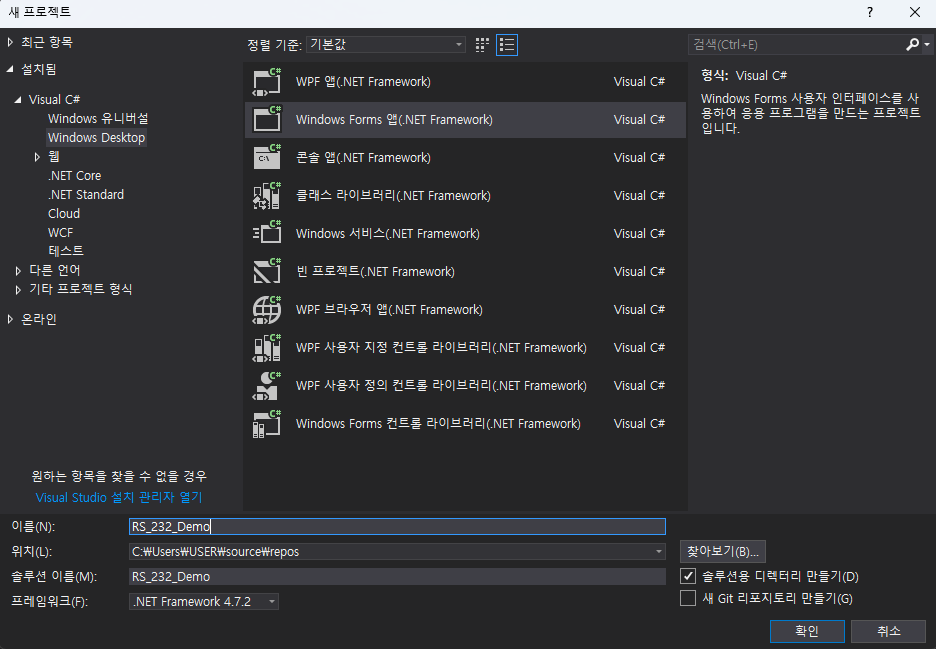
Task: Enable 새 Git 리포지토리 만들기 checkbox
Action: tap(688, 598)
